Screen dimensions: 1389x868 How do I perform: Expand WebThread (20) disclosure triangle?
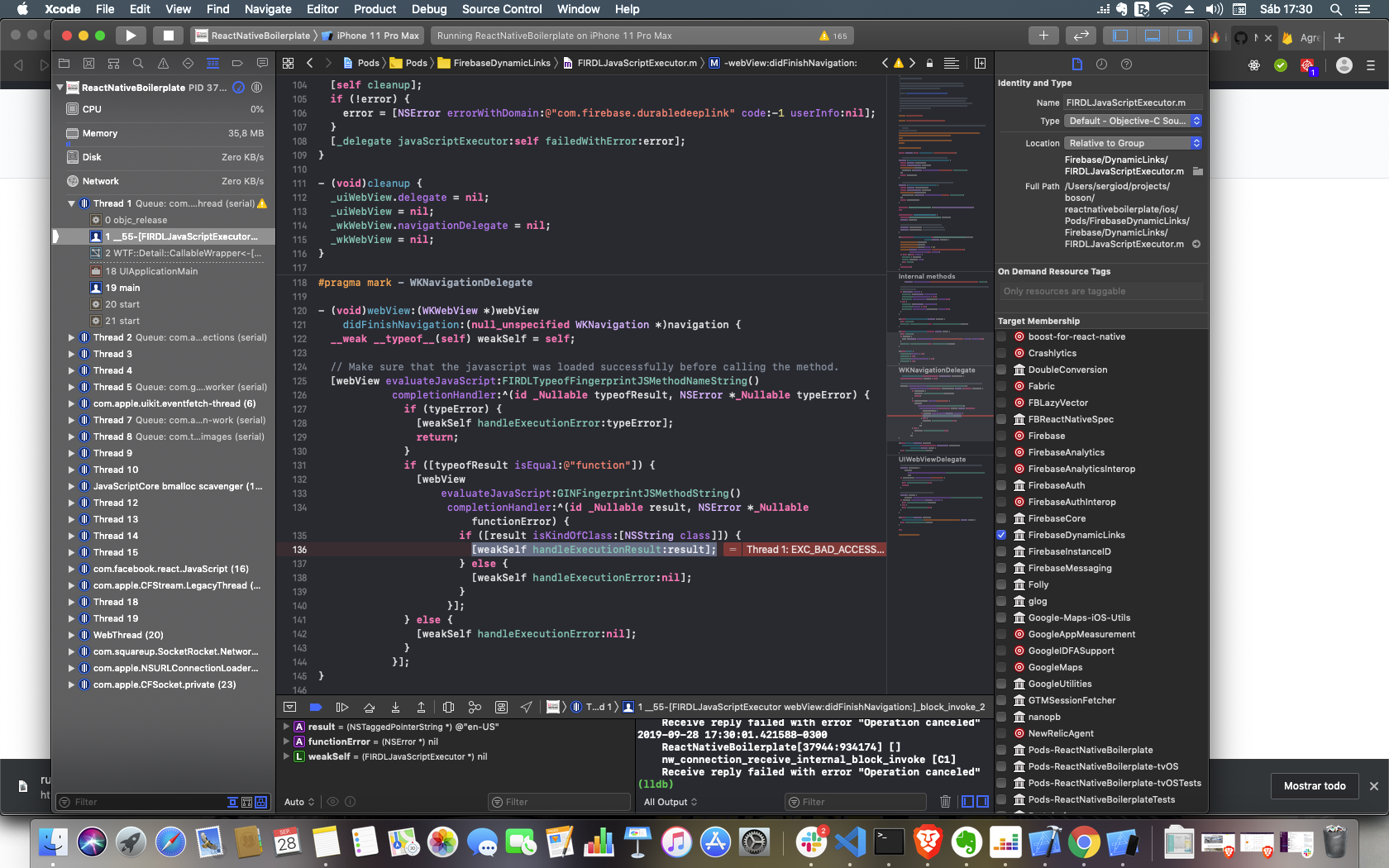[71, 635]
